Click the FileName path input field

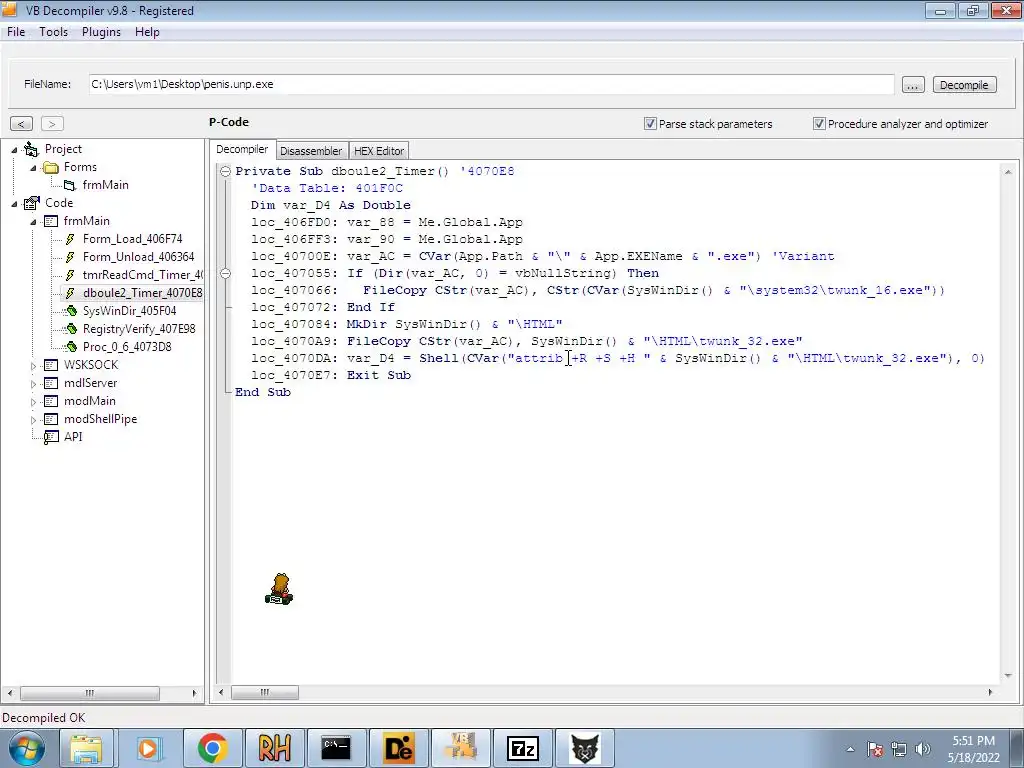point(491,84)
